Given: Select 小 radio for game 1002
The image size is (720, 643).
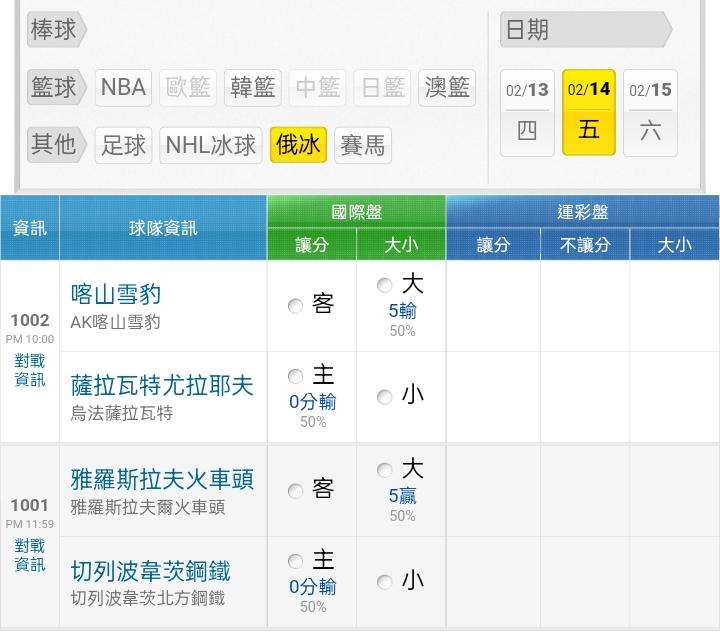Looking at the screenshot, I should coord(385,397).
